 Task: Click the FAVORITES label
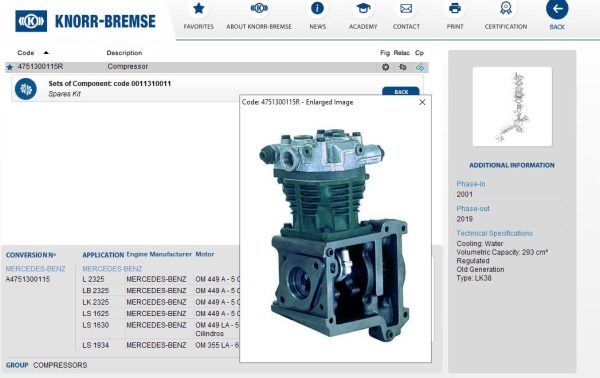(x=199, y=27)
